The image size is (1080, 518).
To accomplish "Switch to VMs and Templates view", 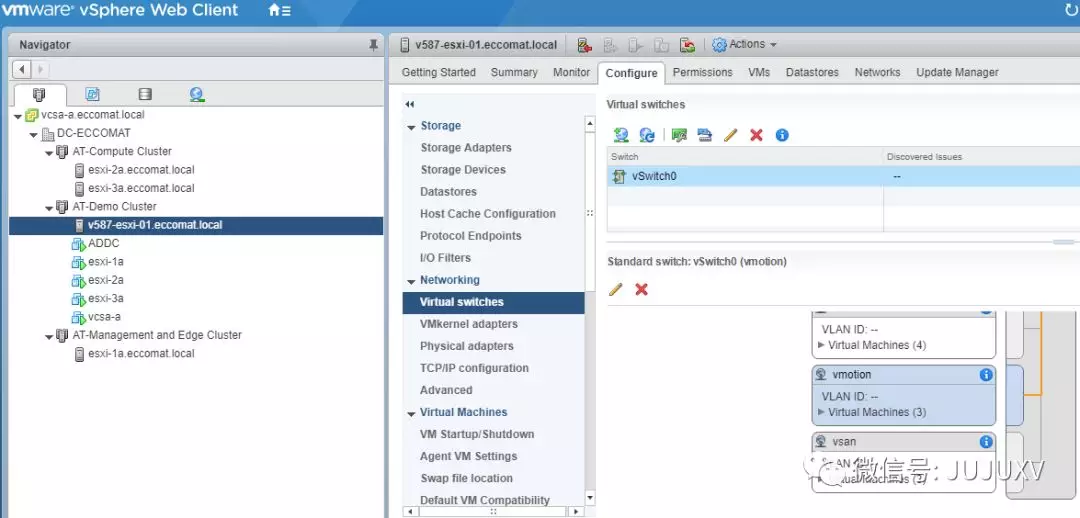I will (x=92, y=94).
